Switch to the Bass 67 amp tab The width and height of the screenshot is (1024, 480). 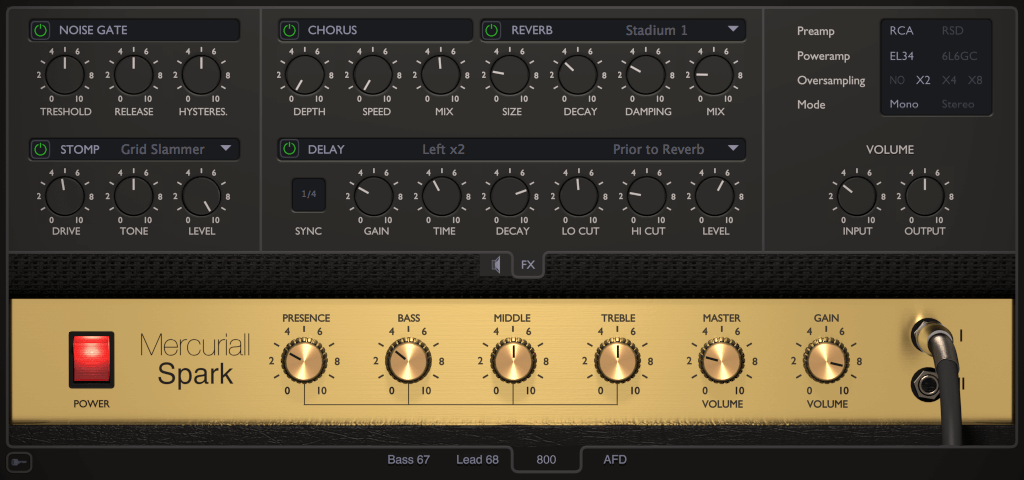tap(408, 460)
